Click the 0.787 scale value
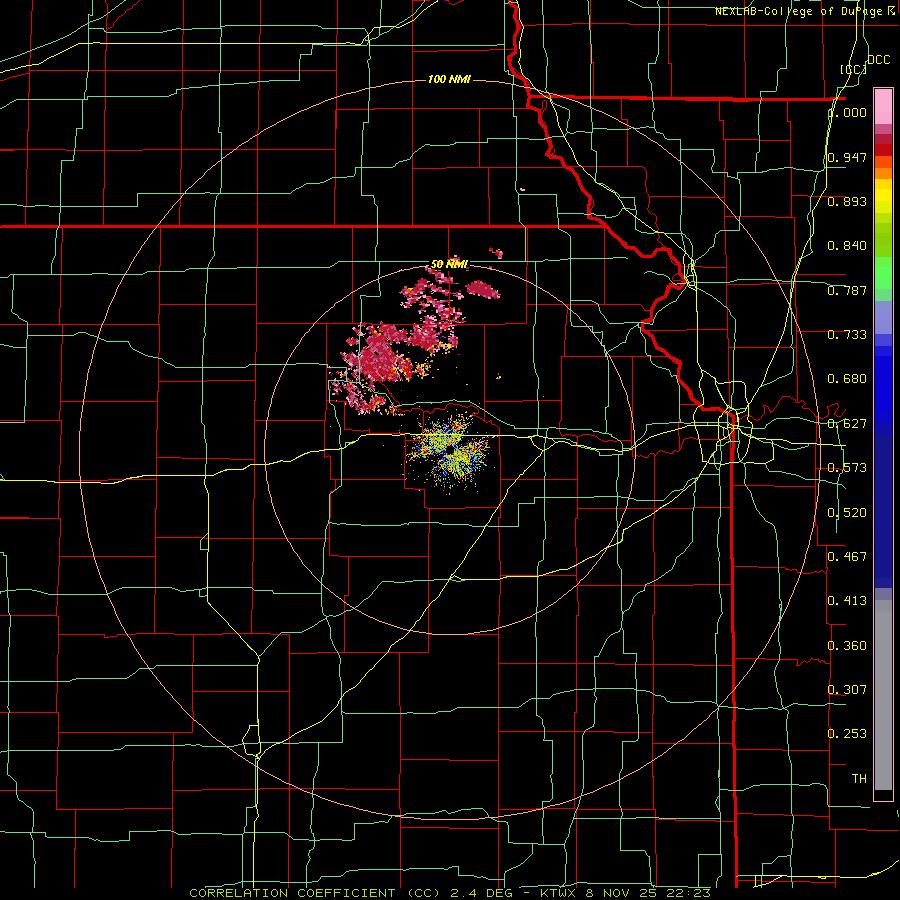The image size is (900, 900). [x=847, y=290]
